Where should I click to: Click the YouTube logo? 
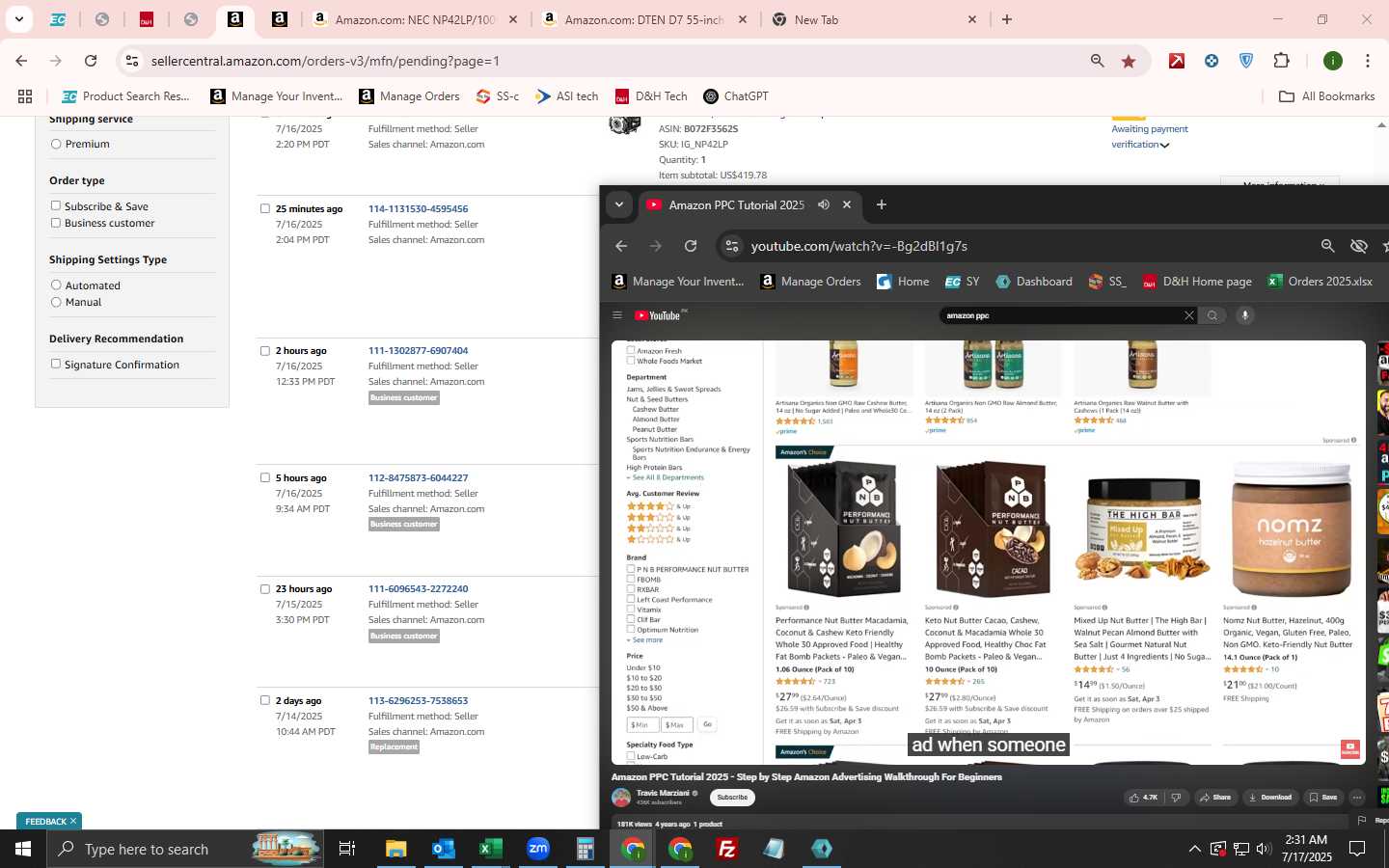pyautogui.click(x=660, y=315)
